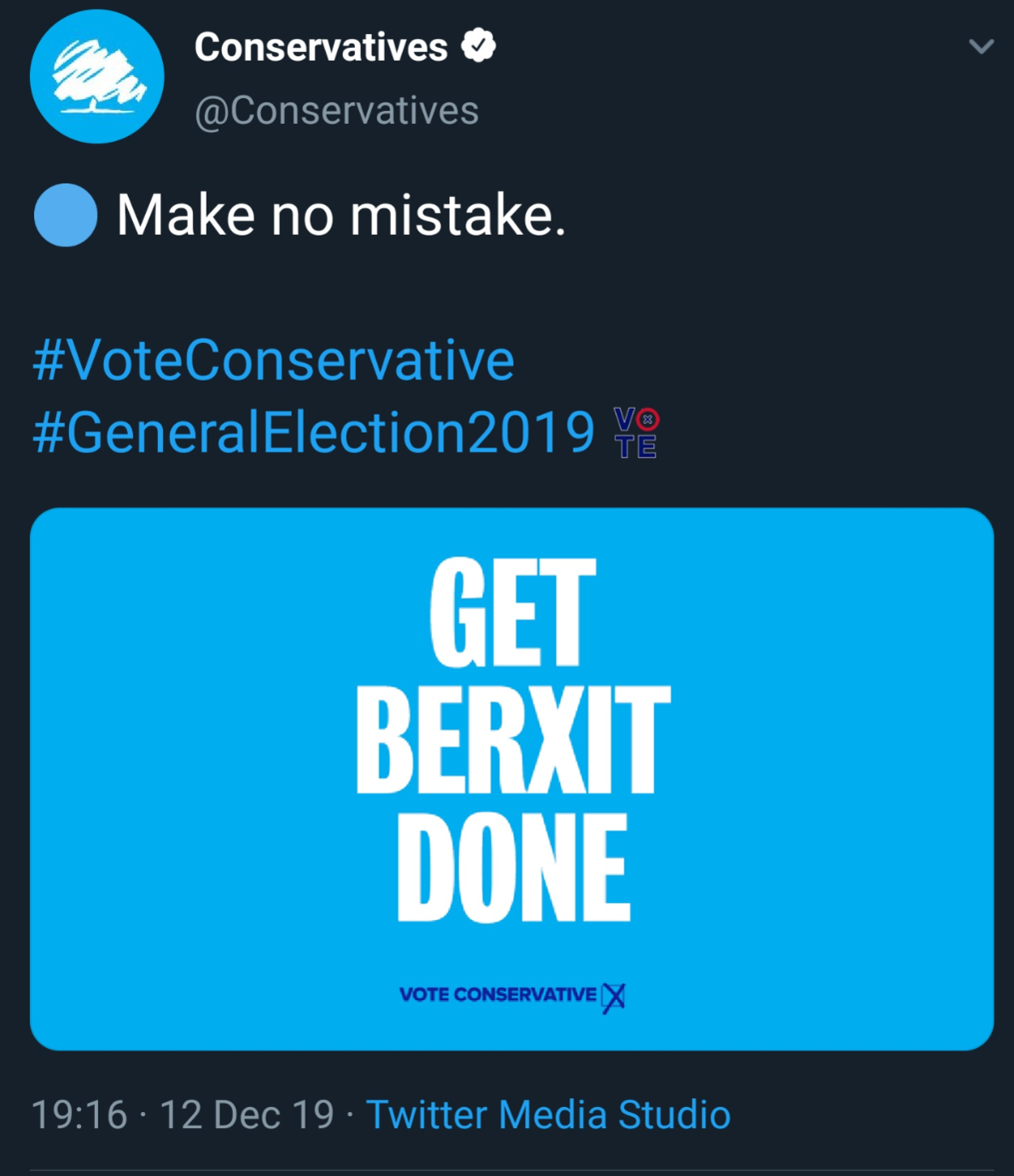Open the #VoteConservative hashtag
This screenshot has width=1014, height=1176.
(x=273, y=359)
